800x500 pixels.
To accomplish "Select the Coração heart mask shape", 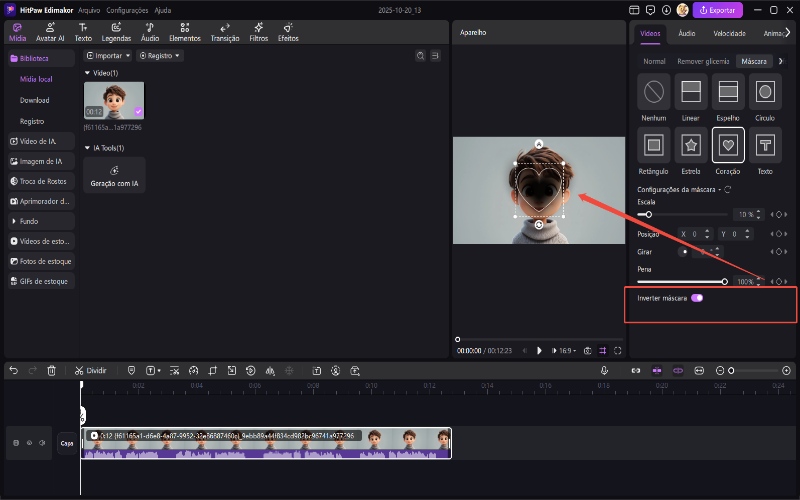I will click(x=727, y=146).
